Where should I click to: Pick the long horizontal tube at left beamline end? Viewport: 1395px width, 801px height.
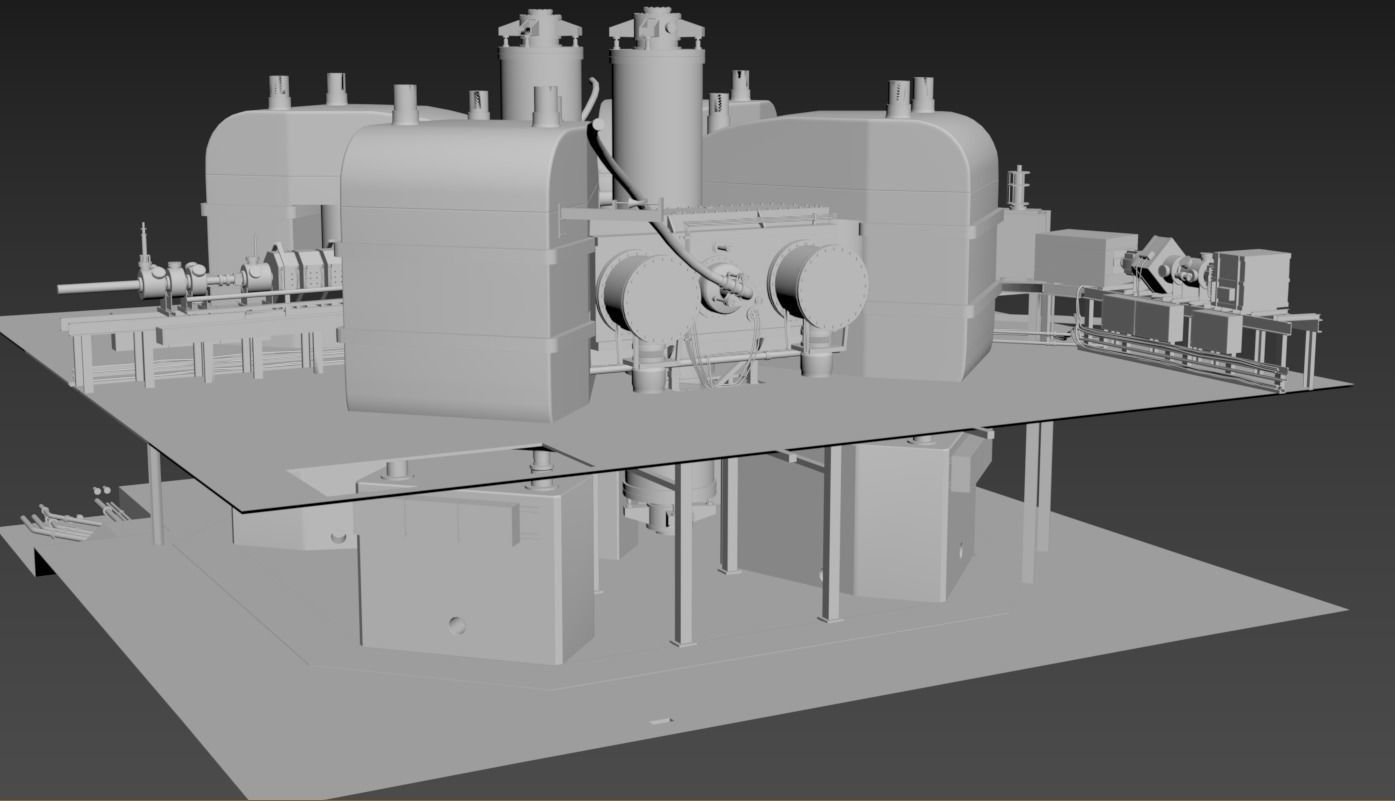coord(97,288)
